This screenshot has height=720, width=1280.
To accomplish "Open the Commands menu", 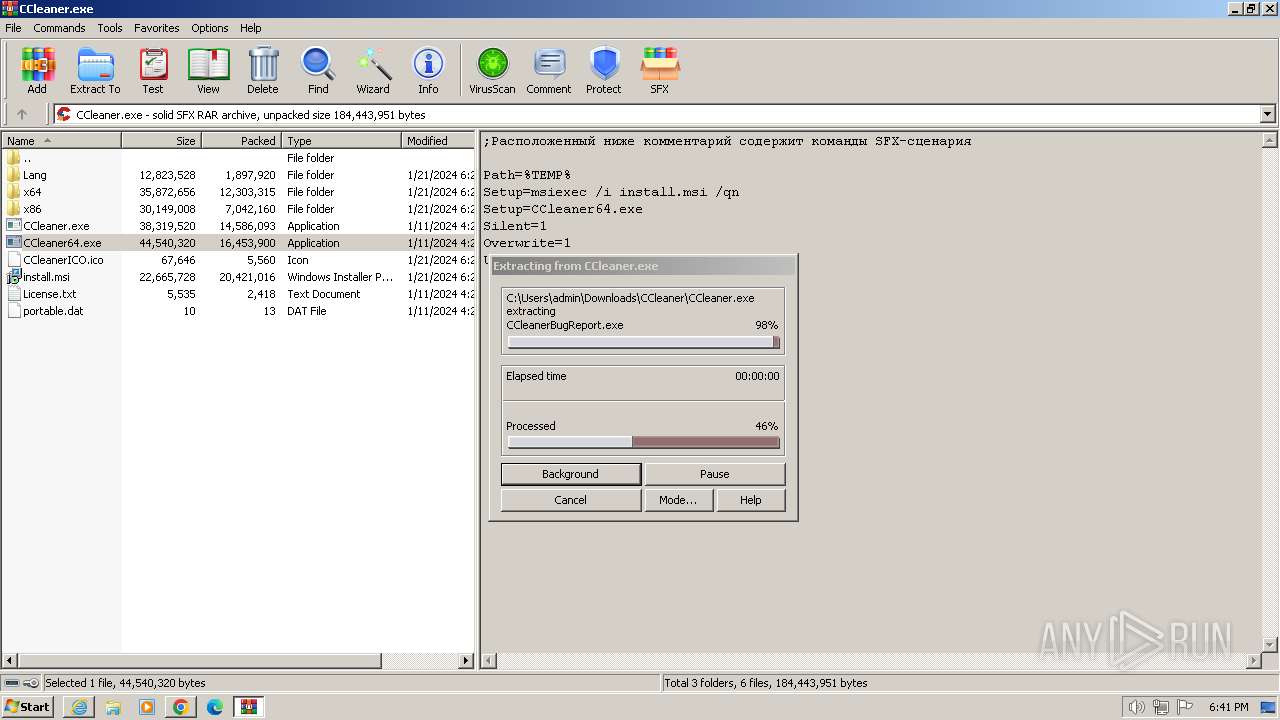I will 59,28.
